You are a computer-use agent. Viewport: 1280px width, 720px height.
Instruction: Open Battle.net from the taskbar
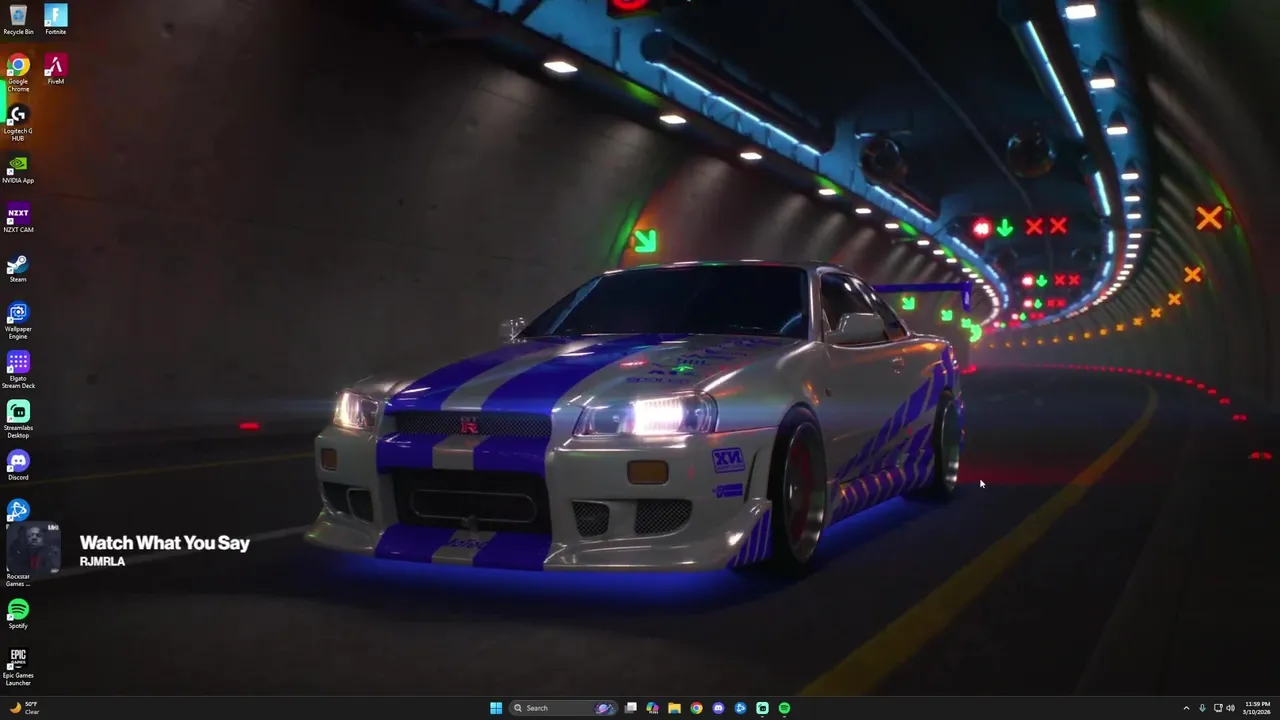(740, 708)
